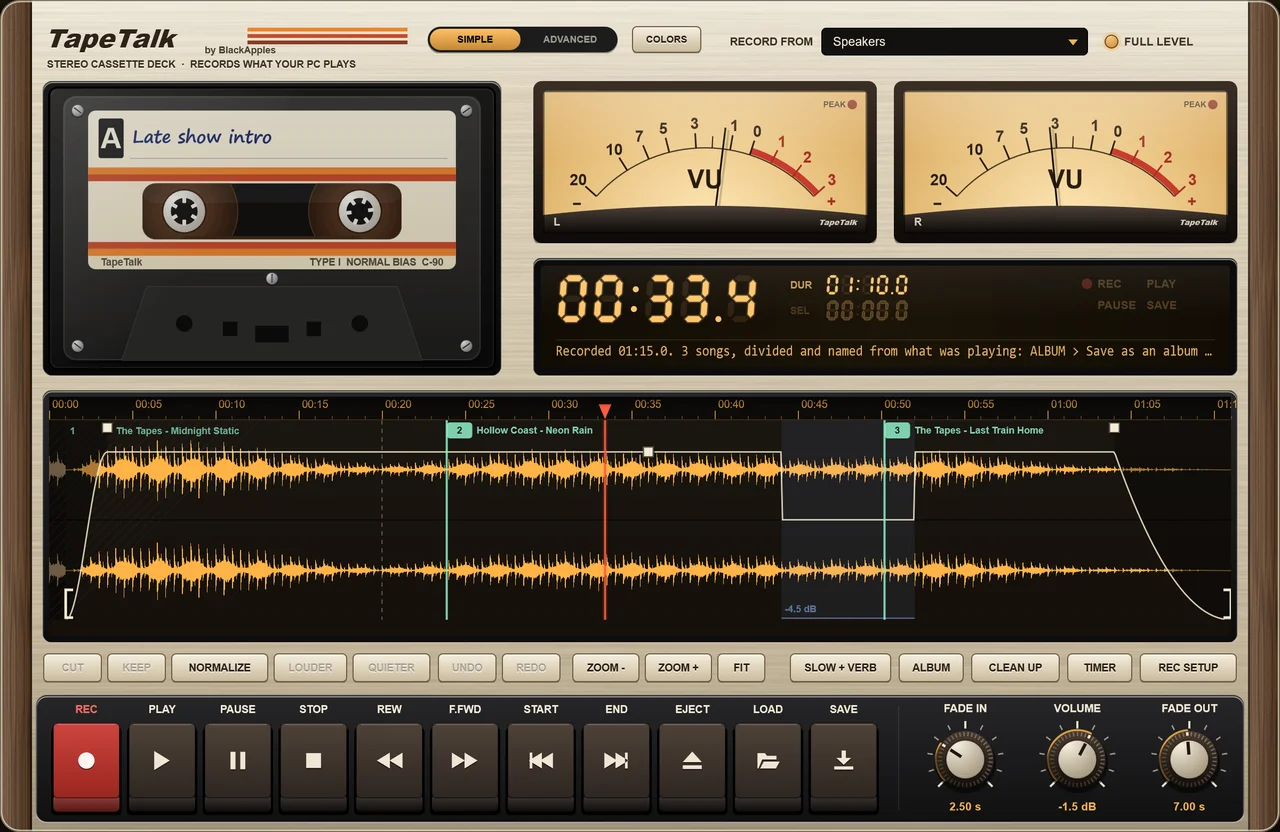This screenshot has height=832, width=1280.
Task: Switch to ADVANCED mode
Action: tap(570, 40)
